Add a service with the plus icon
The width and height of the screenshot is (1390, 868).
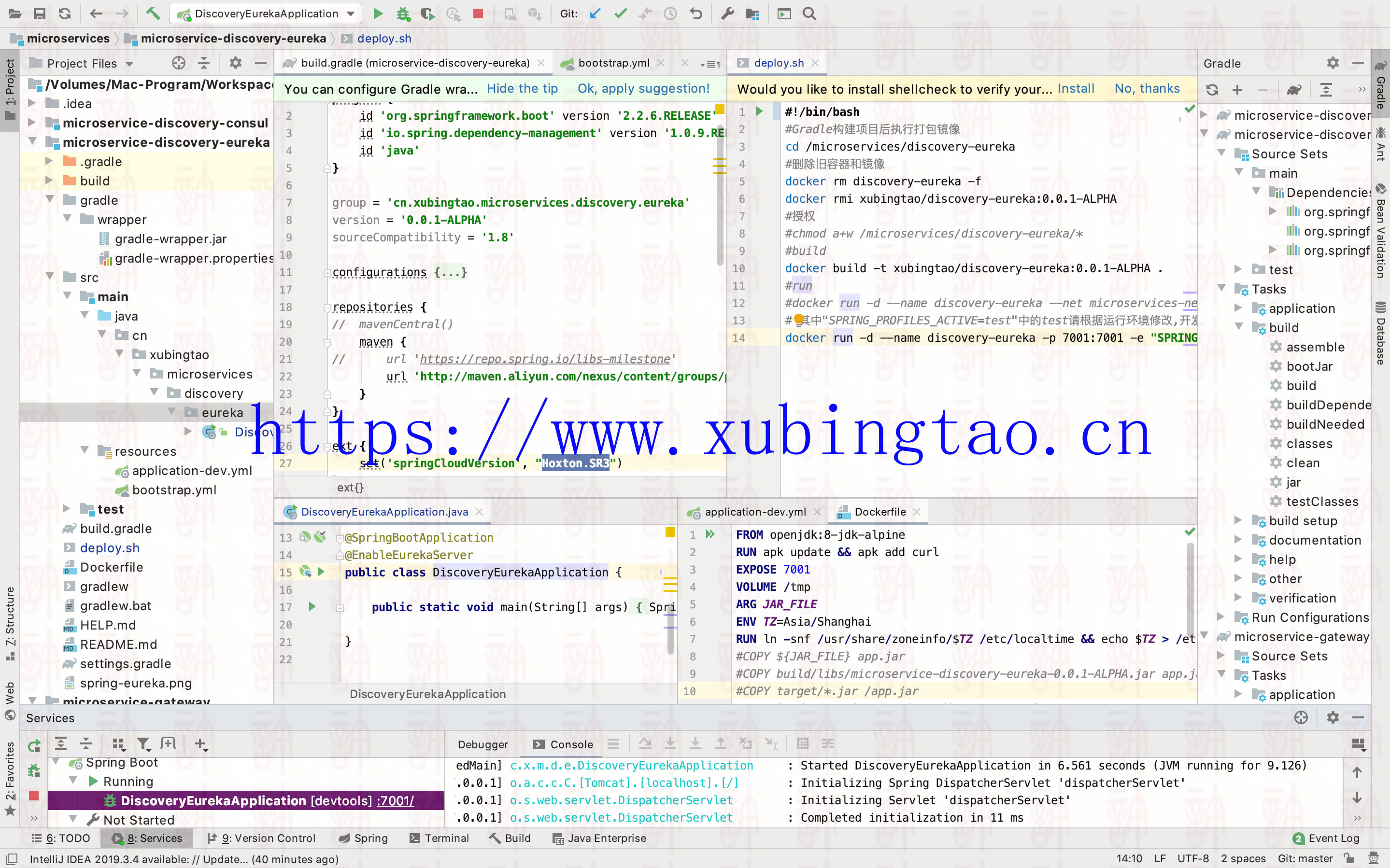click(200, 744)
